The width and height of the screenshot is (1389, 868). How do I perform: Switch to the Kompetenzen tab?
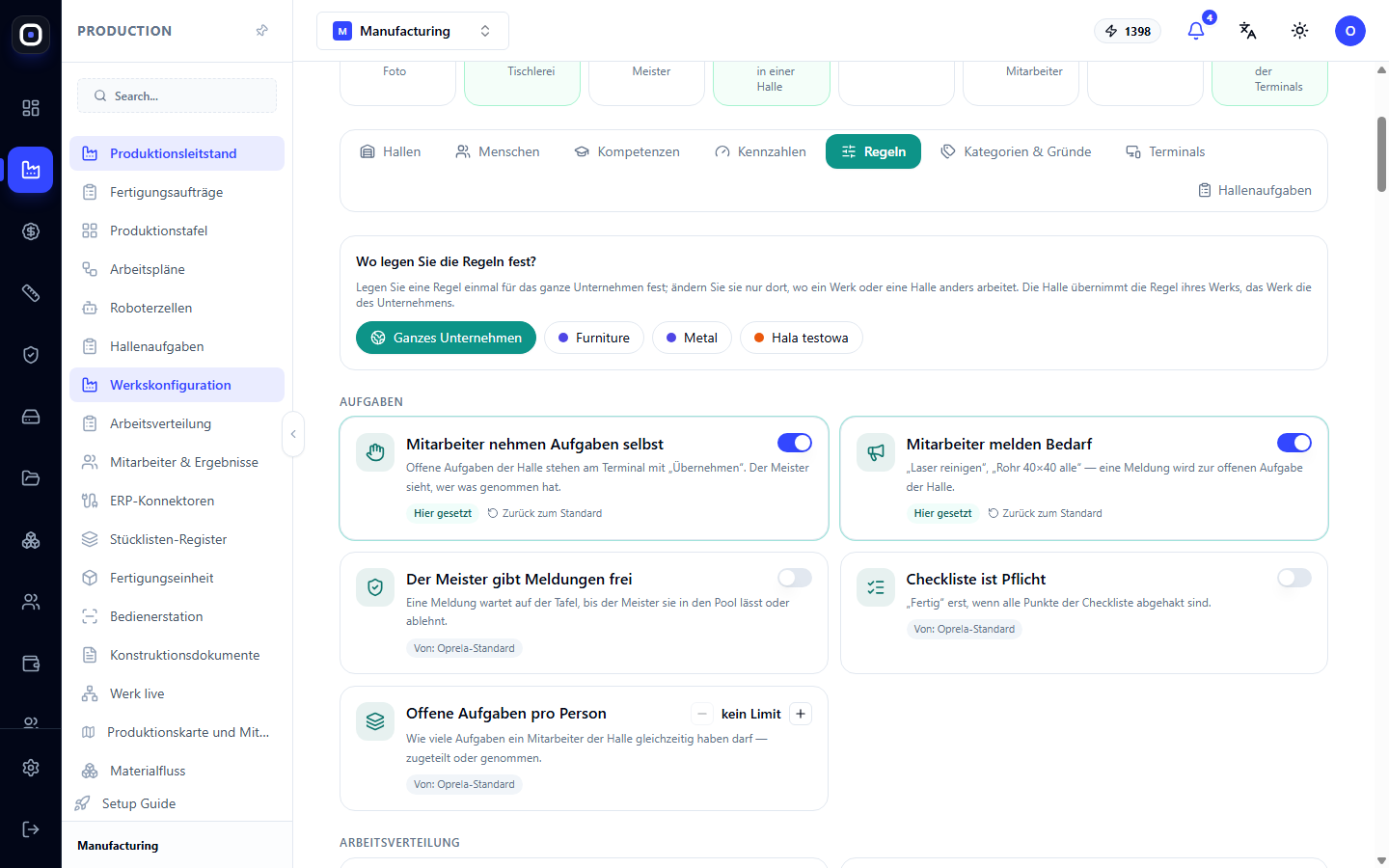tap(627, 151)
